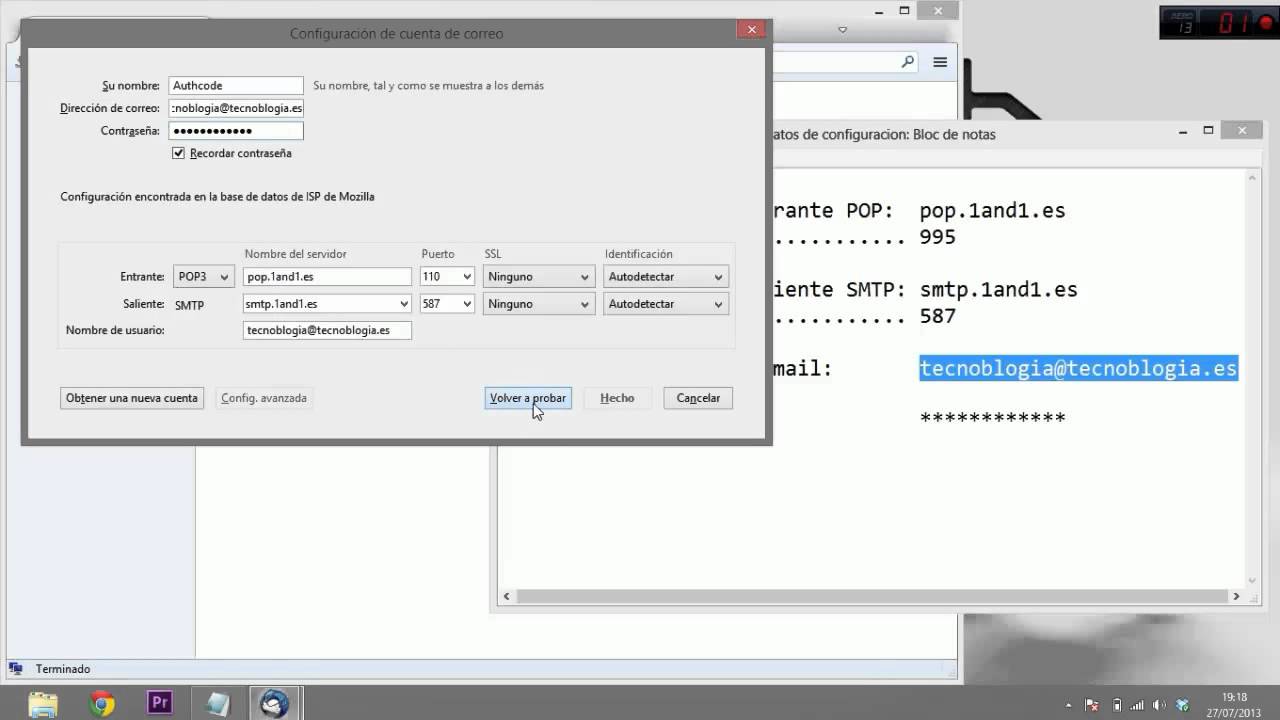The height and width of the screenshot is (720, 1280).
Task: Click the Hecho button to finish setup
Action: pyautogui.click(x=617, y=398)
